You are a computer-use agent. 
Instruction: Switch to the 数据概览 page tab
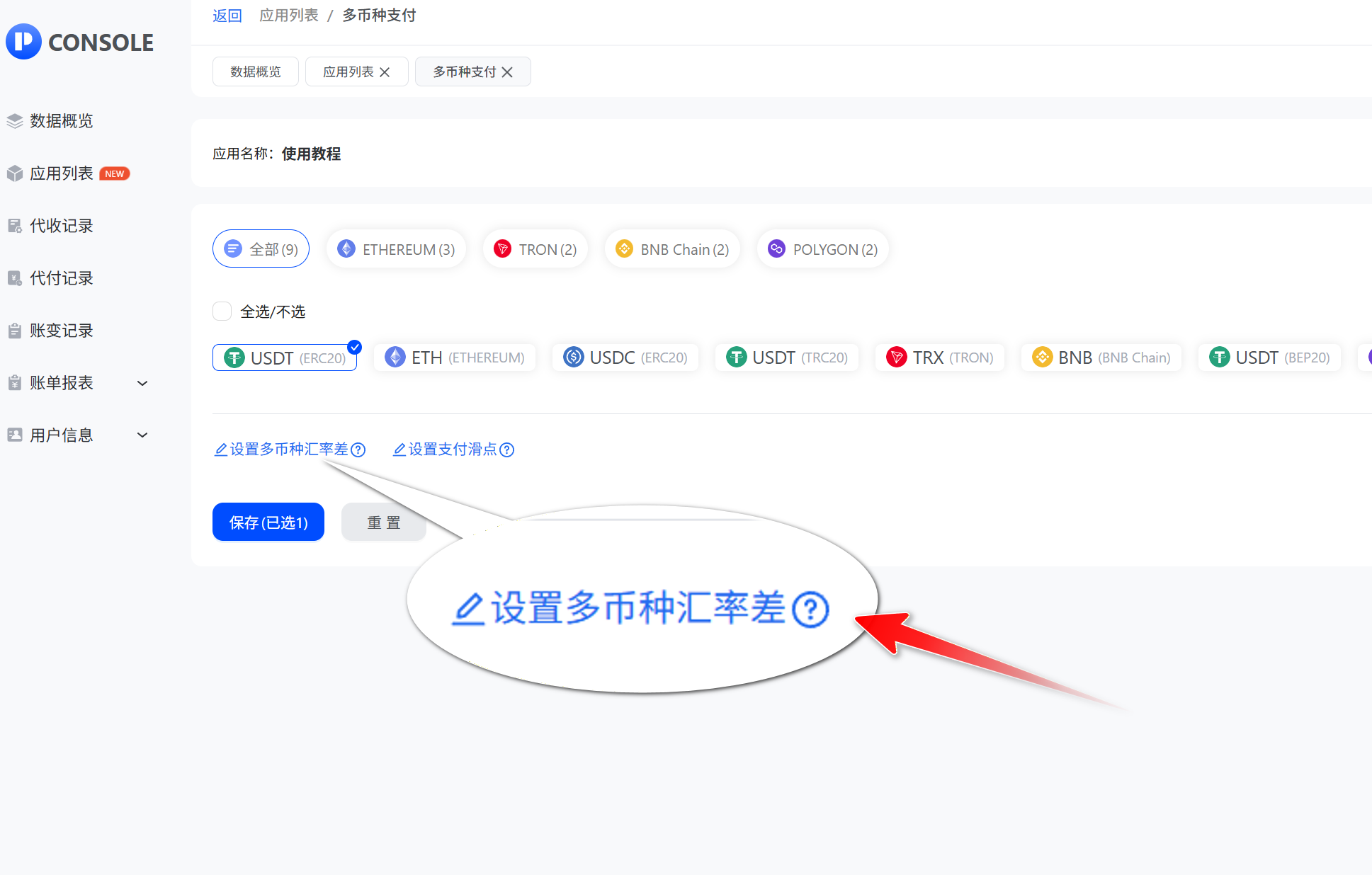[x=255, y=72]
